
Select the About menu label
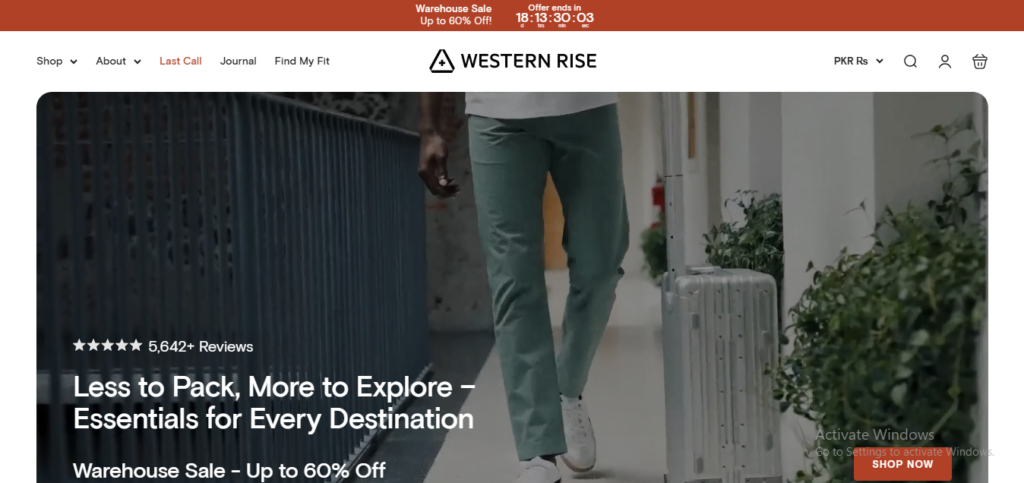111,61
